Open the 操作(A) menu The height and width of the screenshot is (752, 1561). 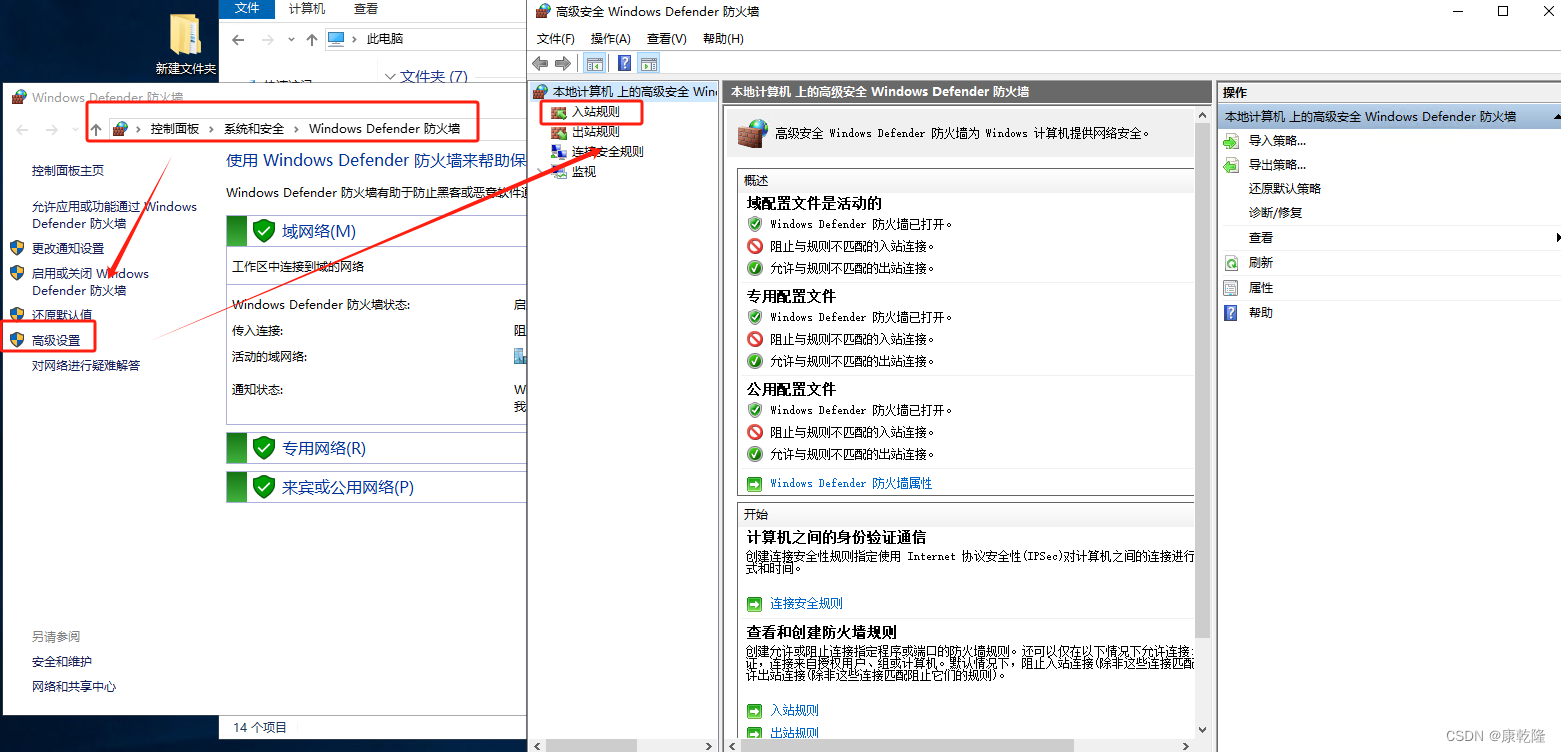coord(610,38)
